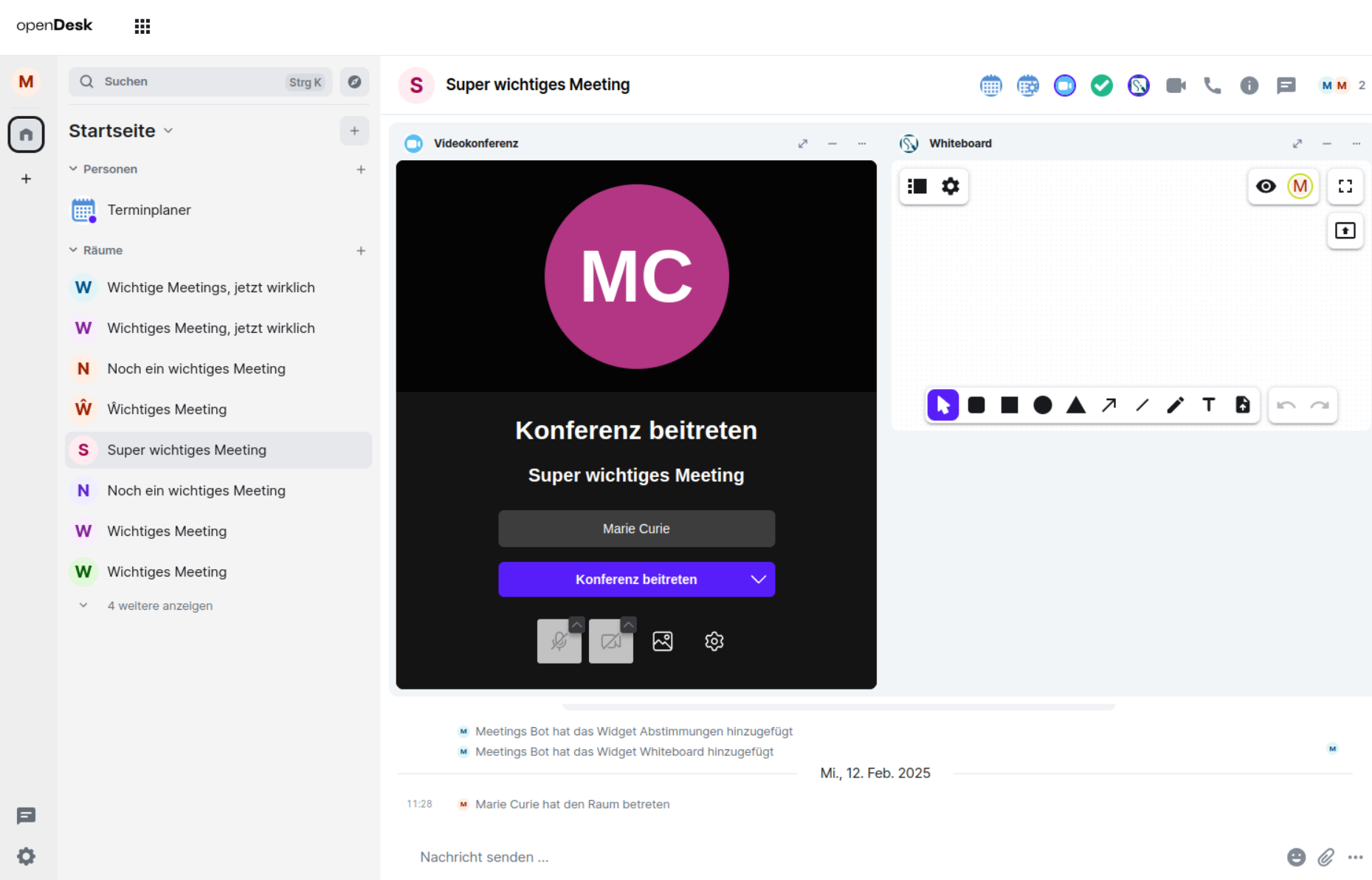Open user avatar M at top left
The height and width of the screenshot is (880, 1372).
[x=26, y=82]
